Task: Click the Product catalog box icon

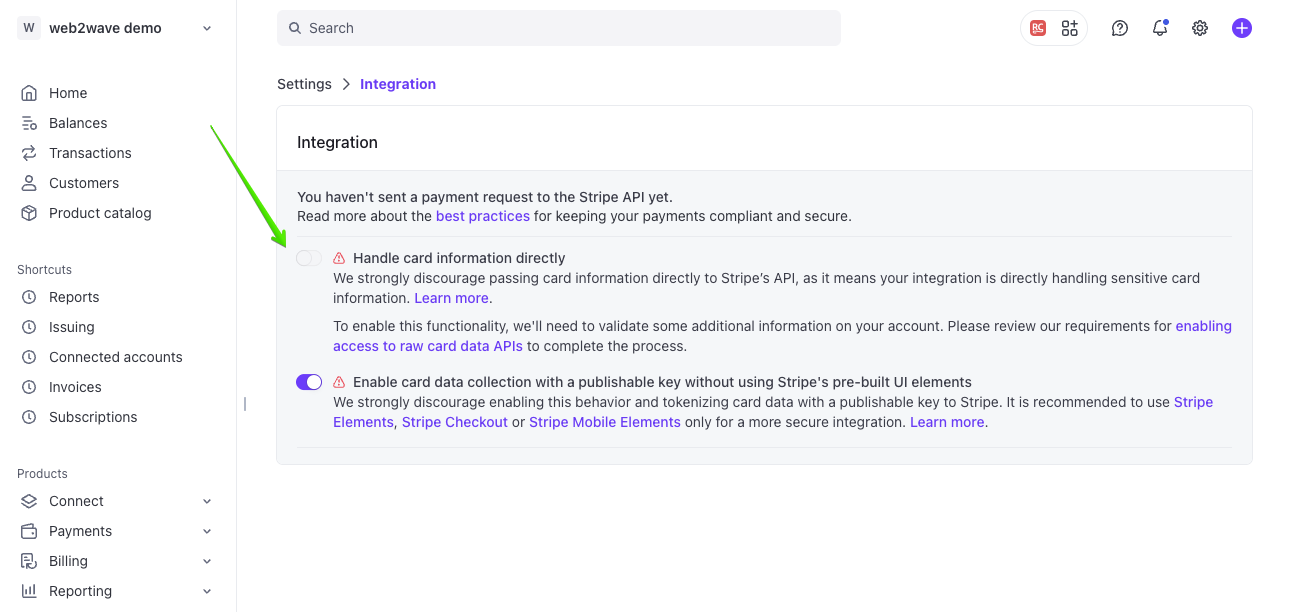Action: tap(29, 213)
